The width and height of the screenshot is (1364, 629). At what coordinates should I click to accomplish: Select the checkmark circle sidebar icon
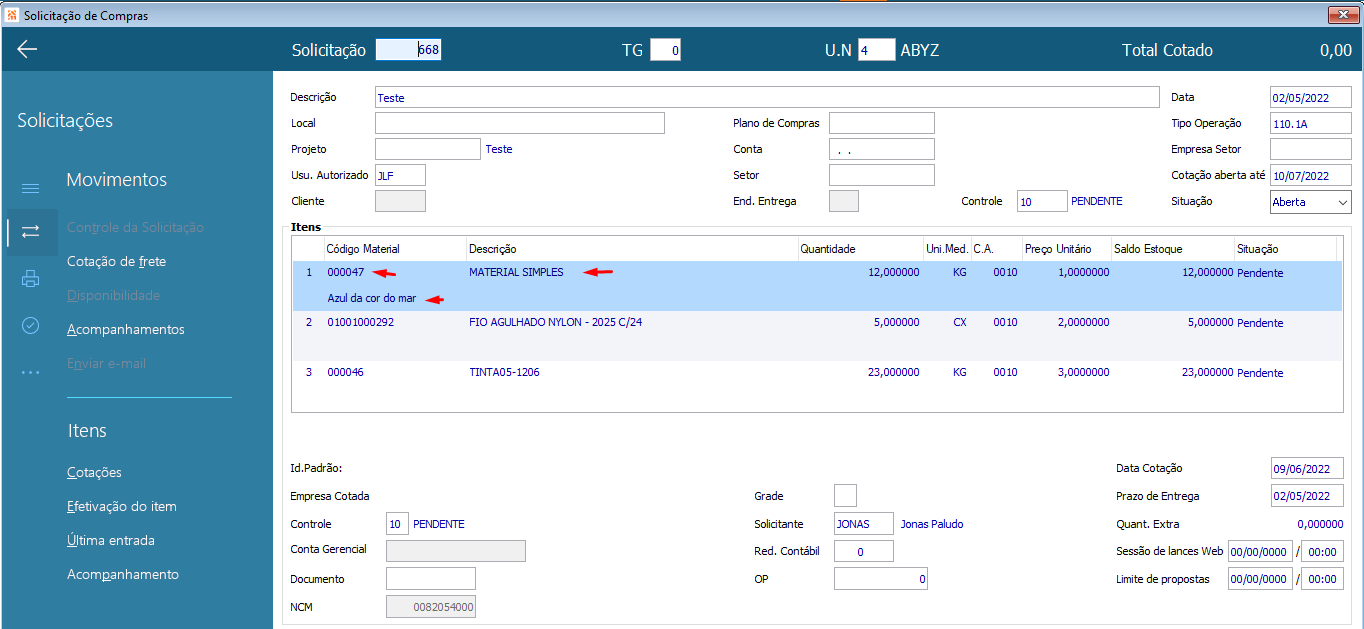click(31, 325)
